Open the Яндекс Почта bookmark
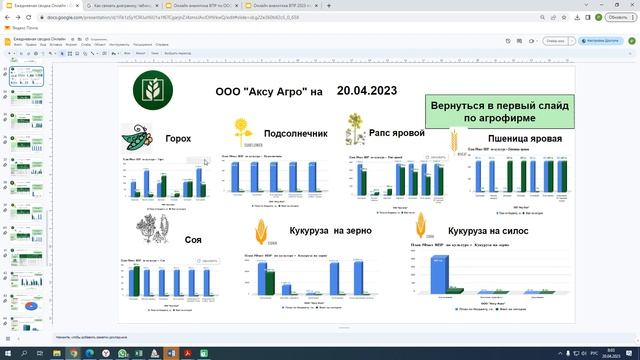Image resolution: width=640 pixels, height=360 pixels. [x=21, y=28]
